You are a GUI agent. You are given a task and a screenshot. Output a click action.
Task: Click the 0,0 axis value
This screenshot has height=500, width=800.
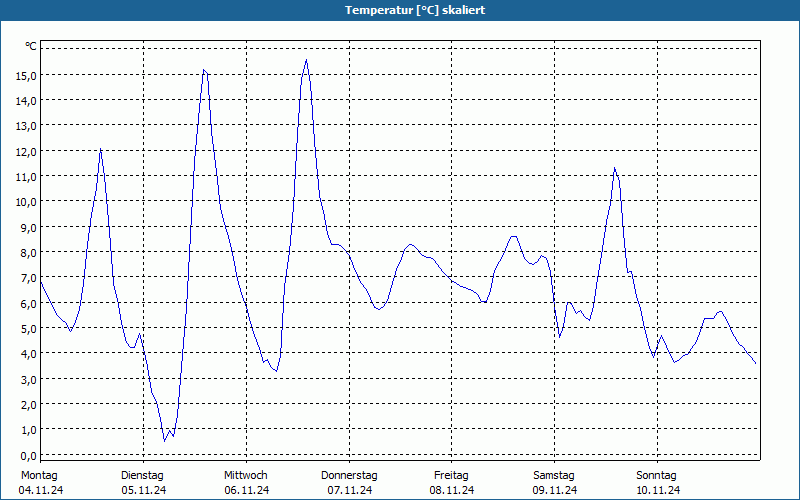[x=29, y=455]
